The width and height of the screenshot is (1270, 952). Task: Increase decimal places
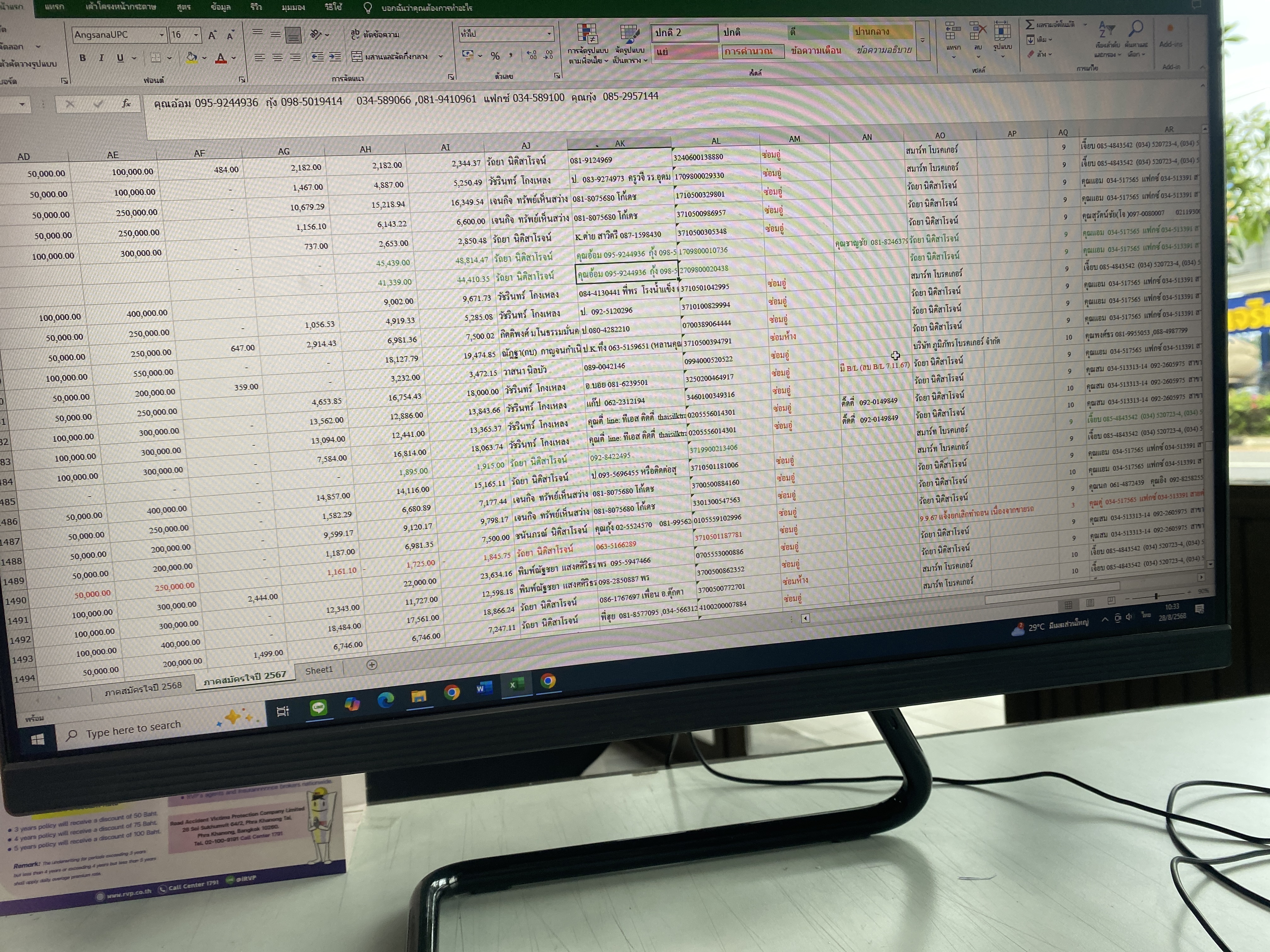(x=532, y=55)
